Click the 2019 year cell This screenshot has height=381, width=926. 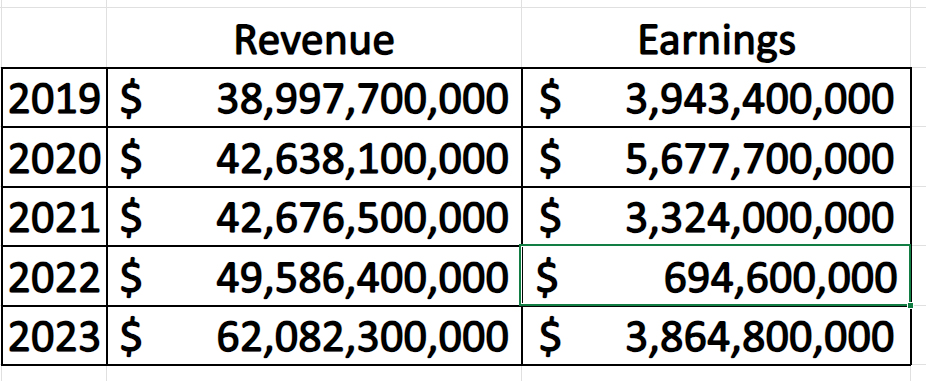point(54,97)
